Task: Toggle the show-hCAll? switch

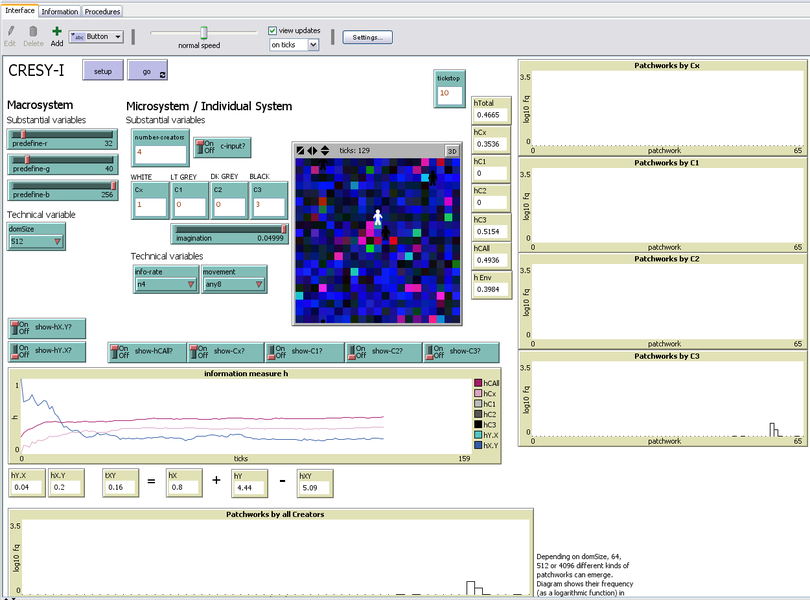Action: tap(147, 352)
